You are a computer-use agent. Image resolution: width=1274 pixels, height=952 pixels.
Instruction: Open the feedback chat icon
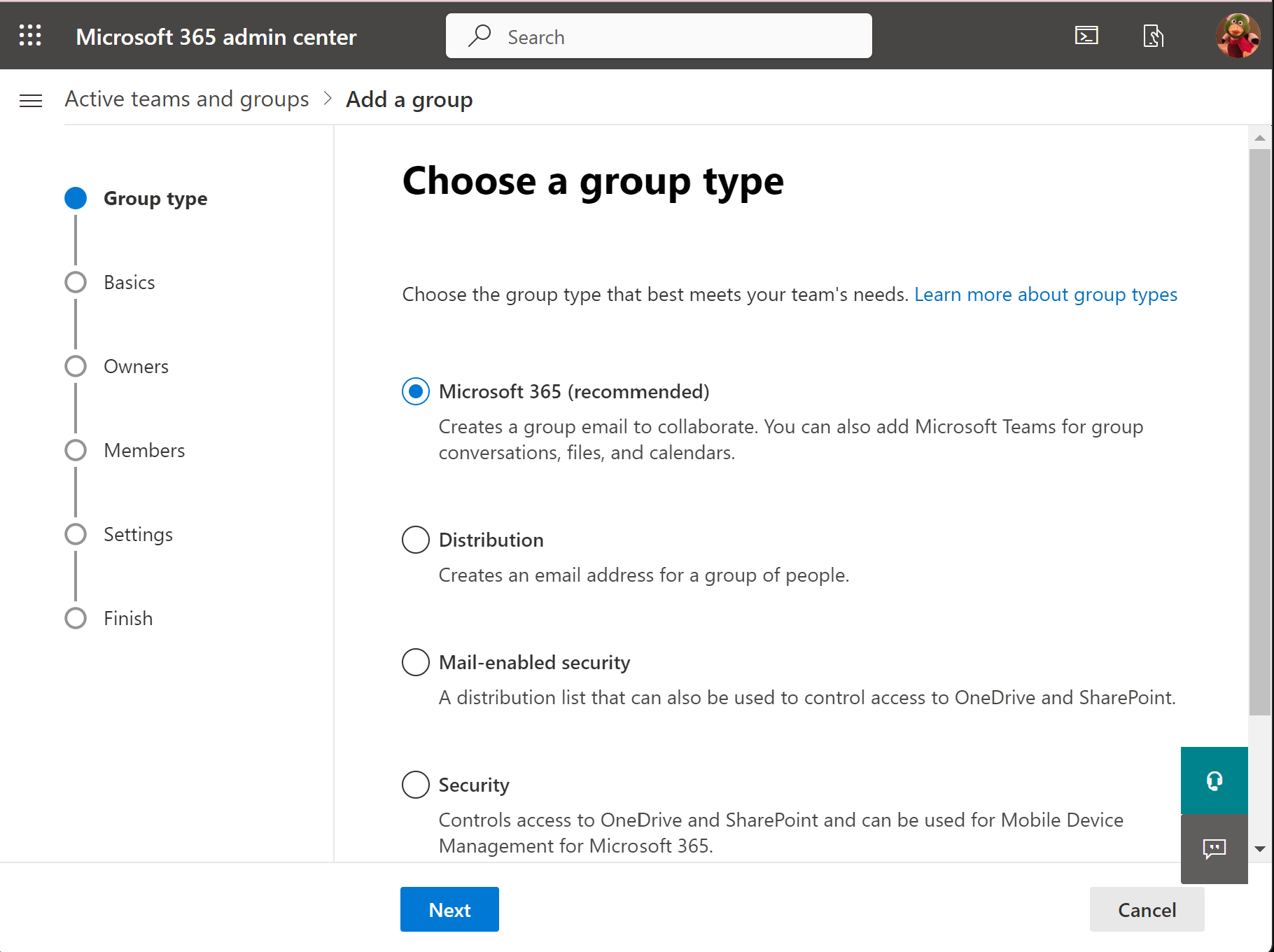coord(1214,849)
